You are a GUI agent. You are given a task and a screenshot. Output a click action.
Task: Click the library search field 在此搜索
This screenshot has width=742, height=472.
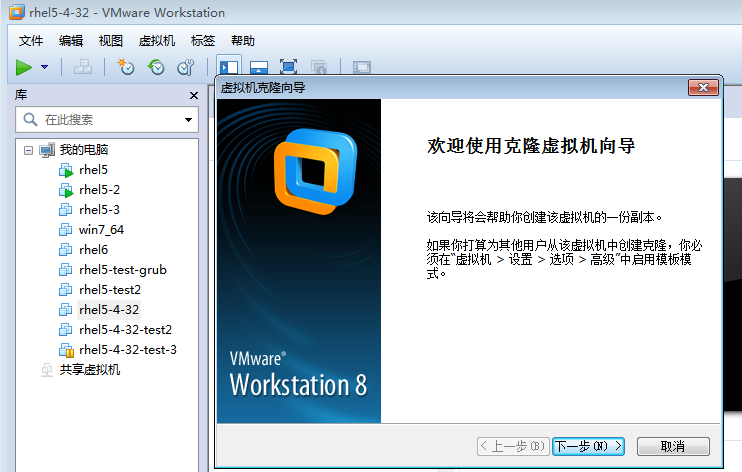pyautogui.click(x=107, y=120)
